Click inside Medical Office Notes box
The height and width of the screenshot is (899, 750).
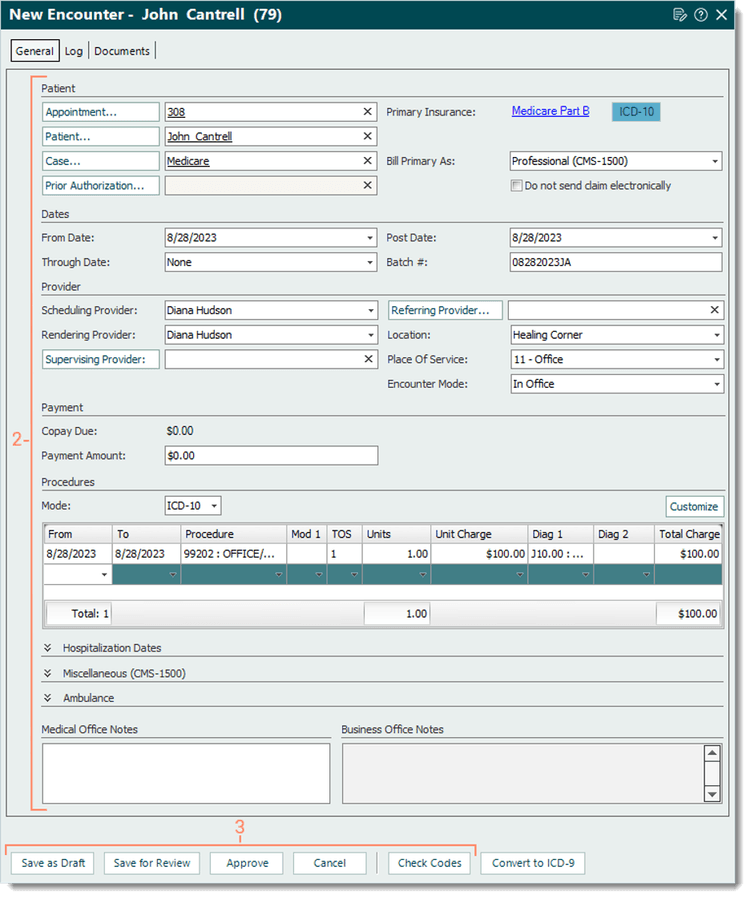pyautogui.click(x=186, y=774)
